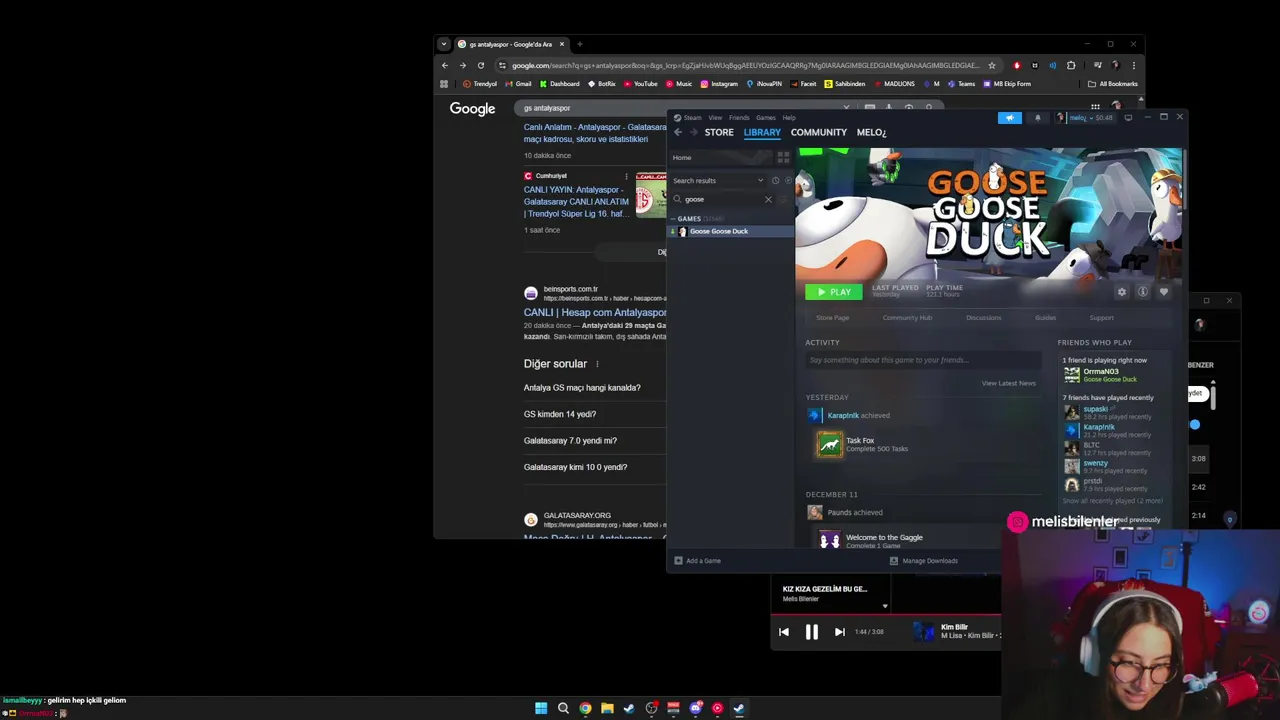Click Chrome back arrow button
The height and width of the screenshot is (720, 1280).
445,66
